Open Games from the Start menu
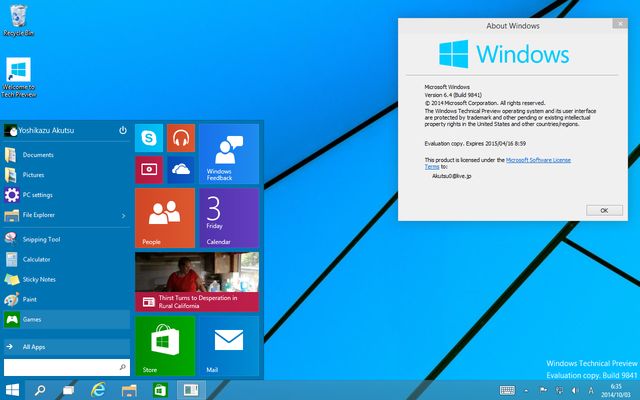This screenshot has width=640, height=400. pyautogui.click(x=67, y=319)
